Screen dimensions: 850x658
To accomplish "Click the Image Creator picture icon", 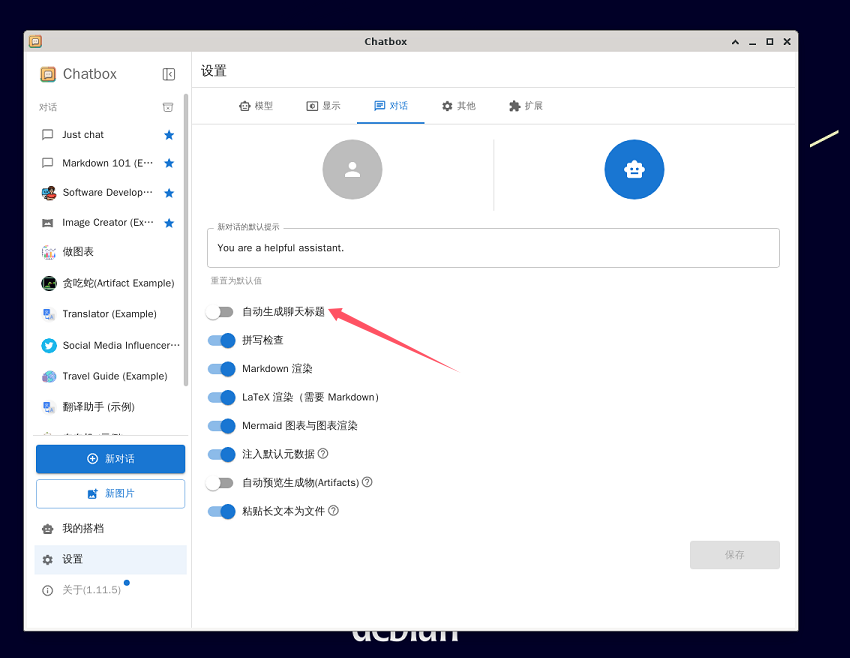I will (48, 223).
